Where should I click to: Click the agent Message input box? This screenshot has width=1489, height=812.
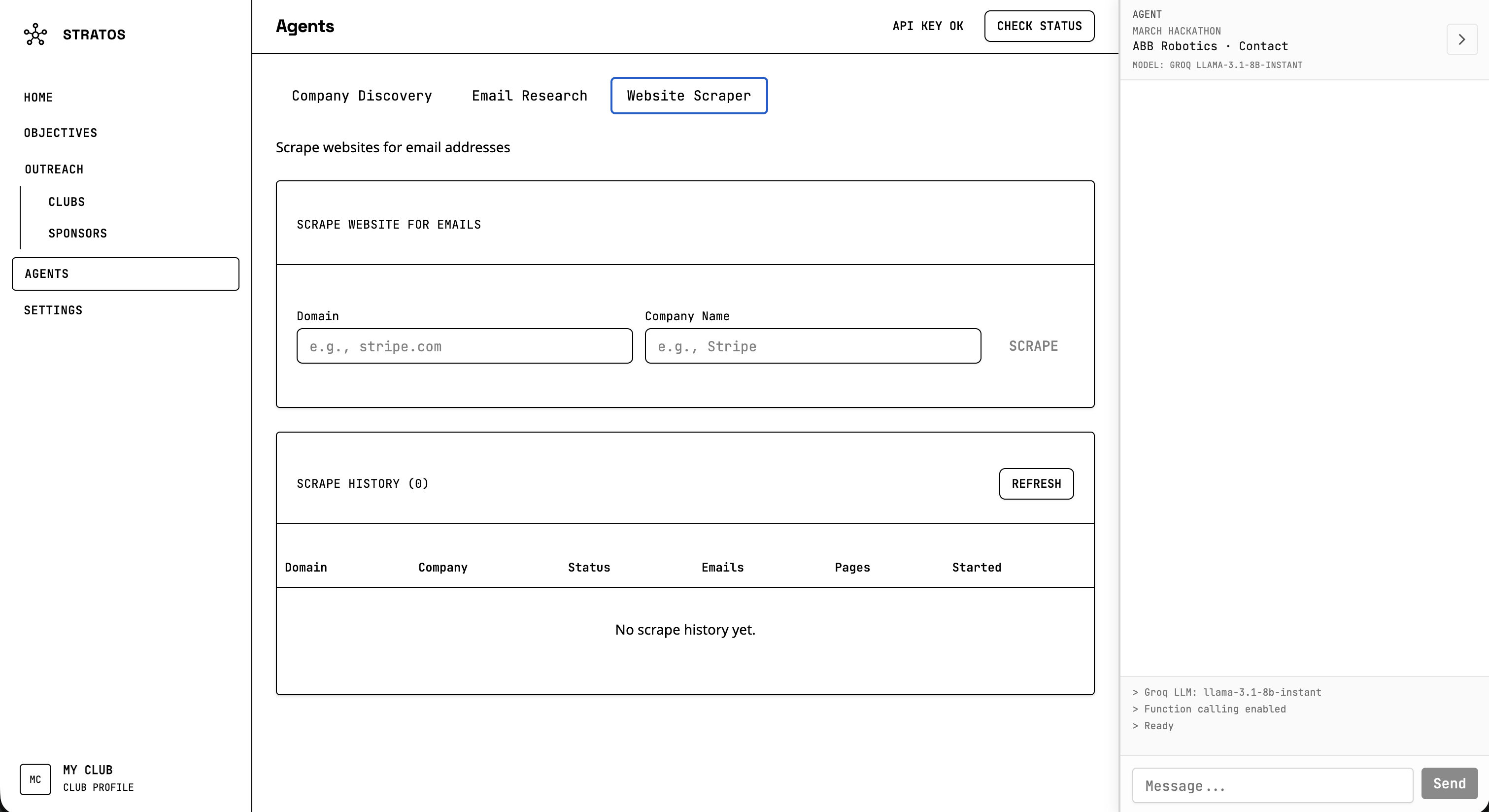click(x=1272, y=785)
